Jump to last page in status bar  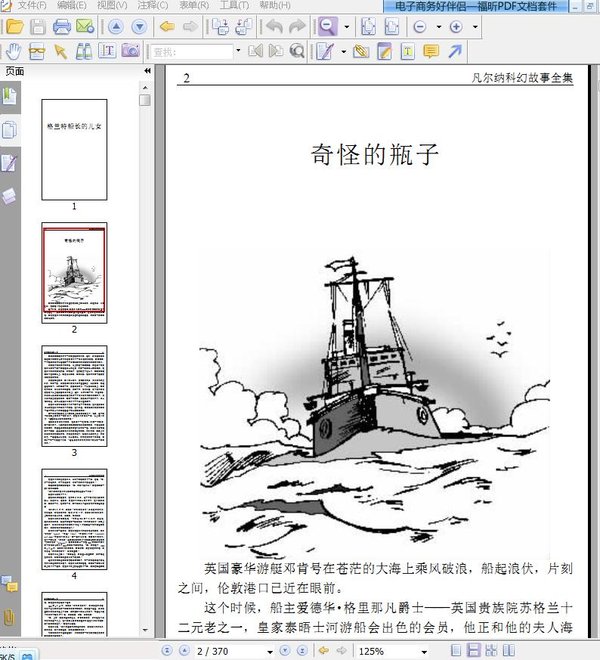[302, 651]
